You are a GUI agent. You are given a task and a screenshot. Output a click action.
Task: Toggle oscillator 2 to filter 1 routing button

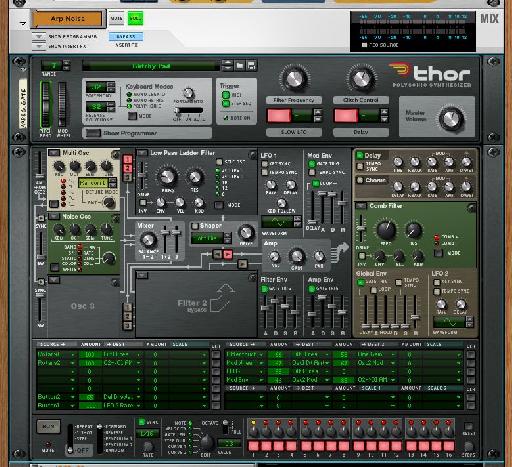pyautogui.click(x=128, y=168)
